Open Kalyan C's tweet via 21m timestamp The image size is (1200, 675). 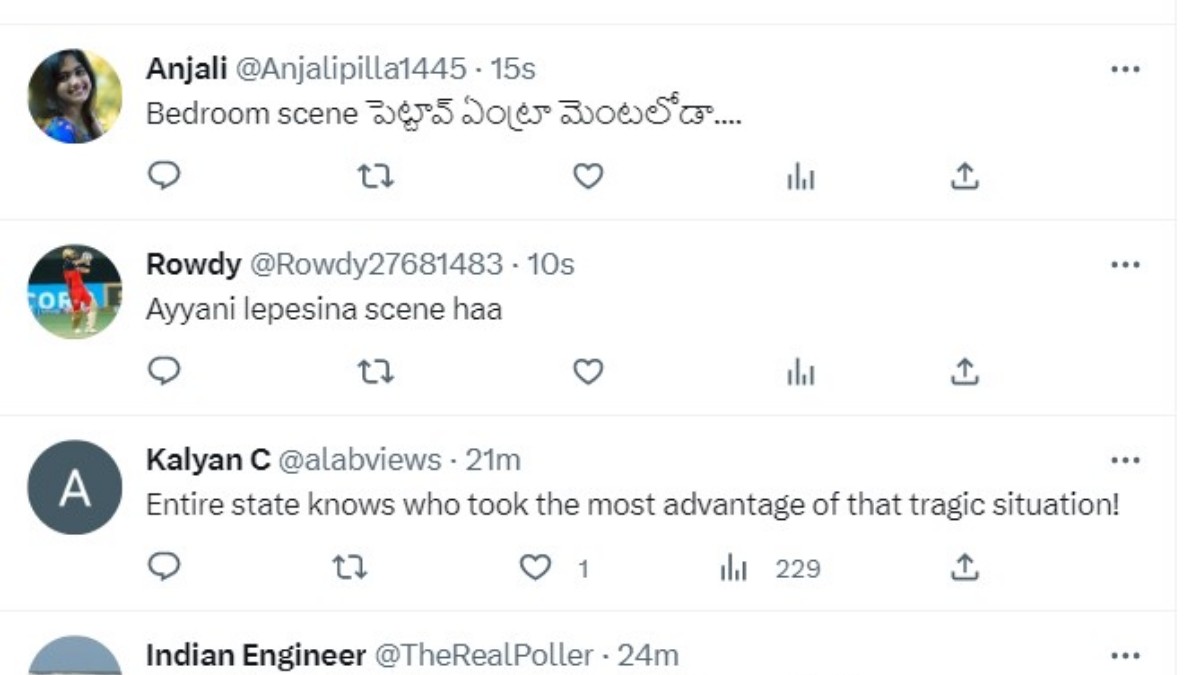[494, 460]
